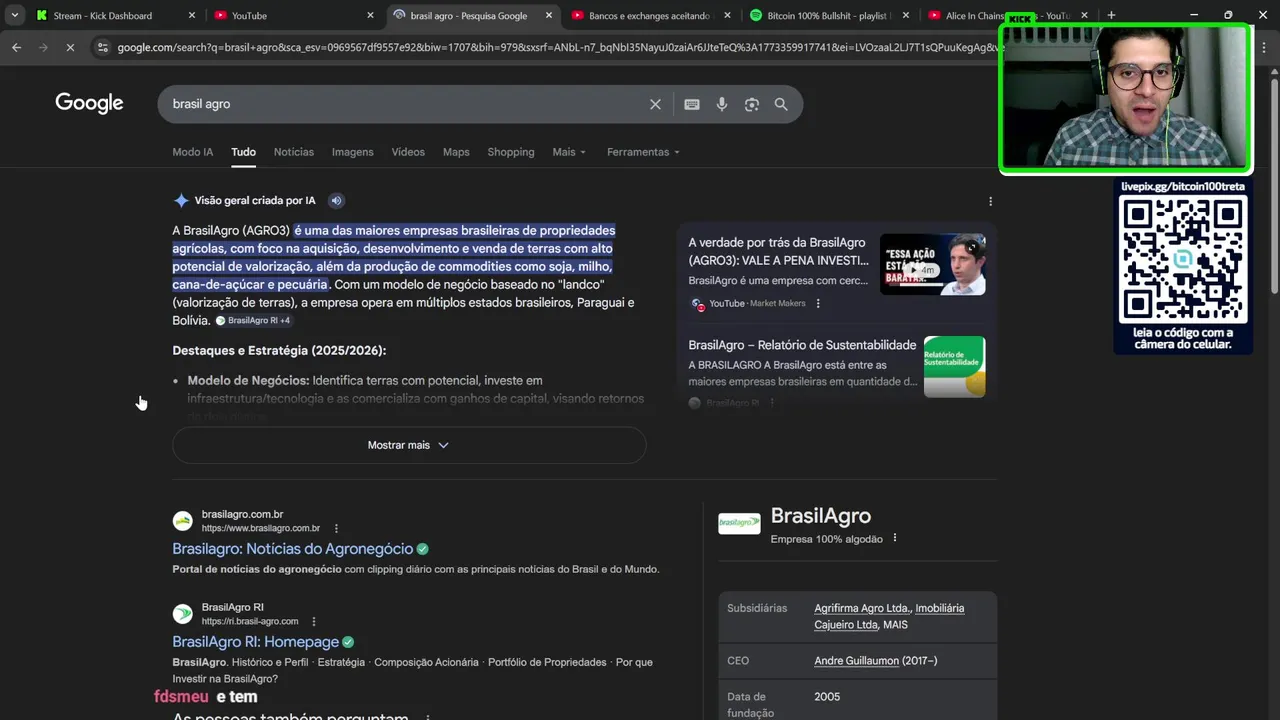
Task: Start voice search with the microphone icon
Action: click(721, 104)
